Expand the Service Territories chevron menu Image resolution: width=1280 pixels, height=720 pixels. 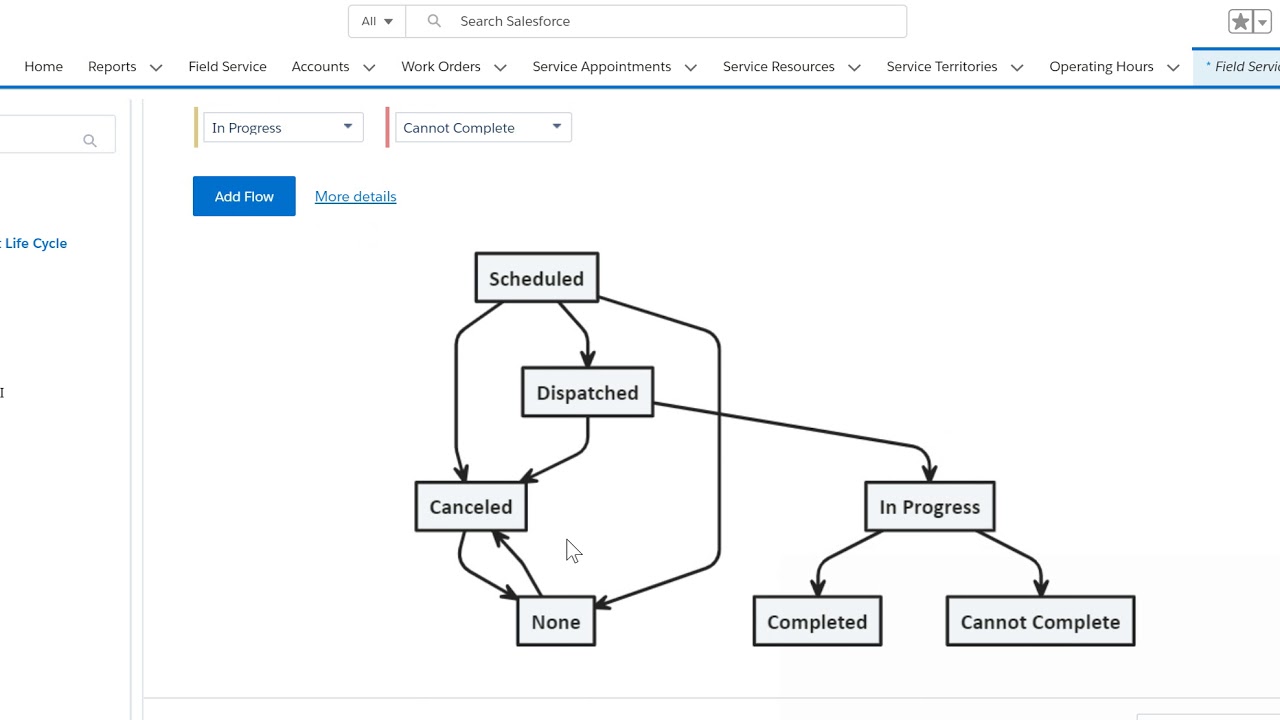coord(1017,67)
